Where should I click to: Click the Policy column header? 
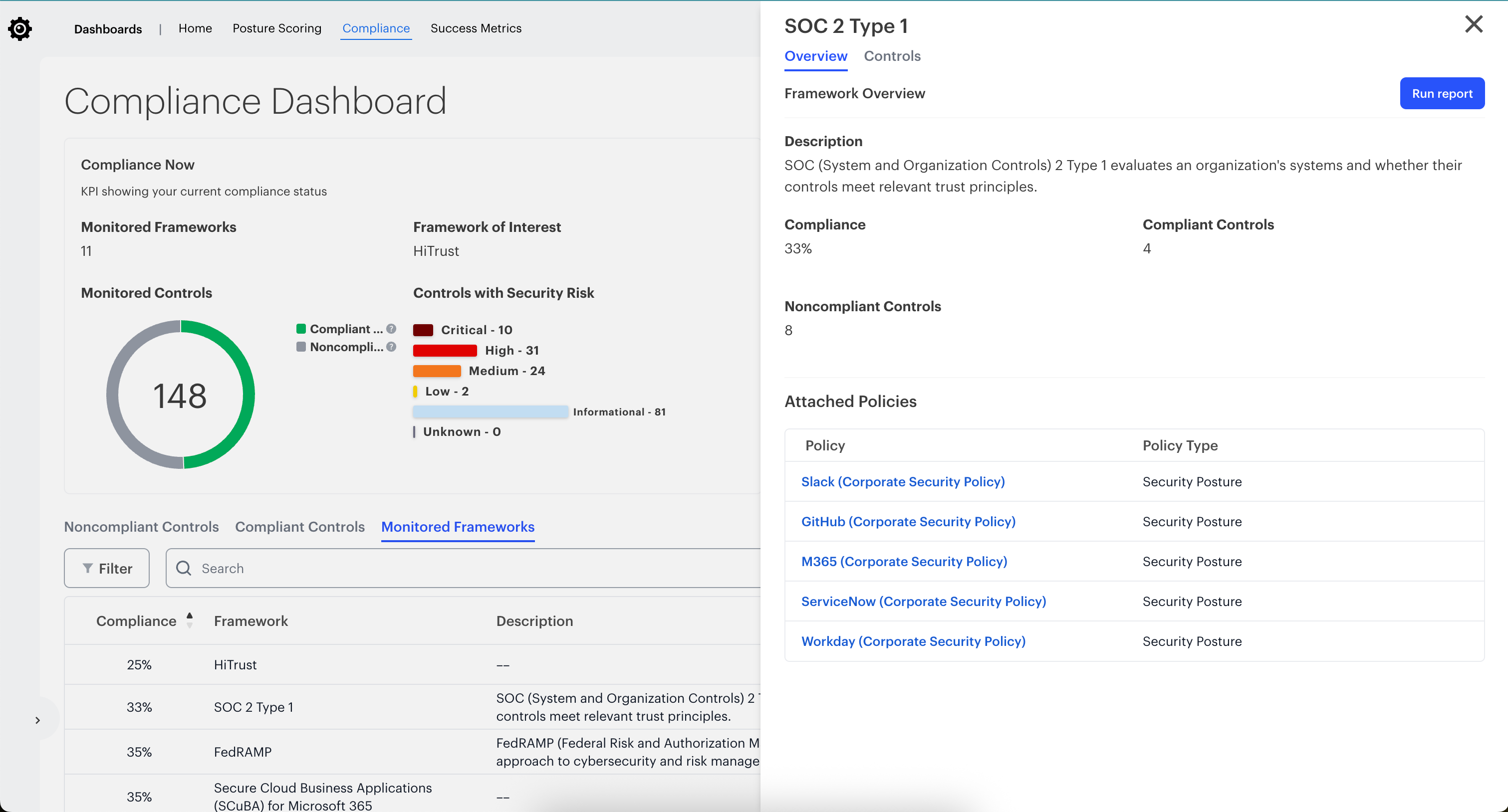click(825, 445)
